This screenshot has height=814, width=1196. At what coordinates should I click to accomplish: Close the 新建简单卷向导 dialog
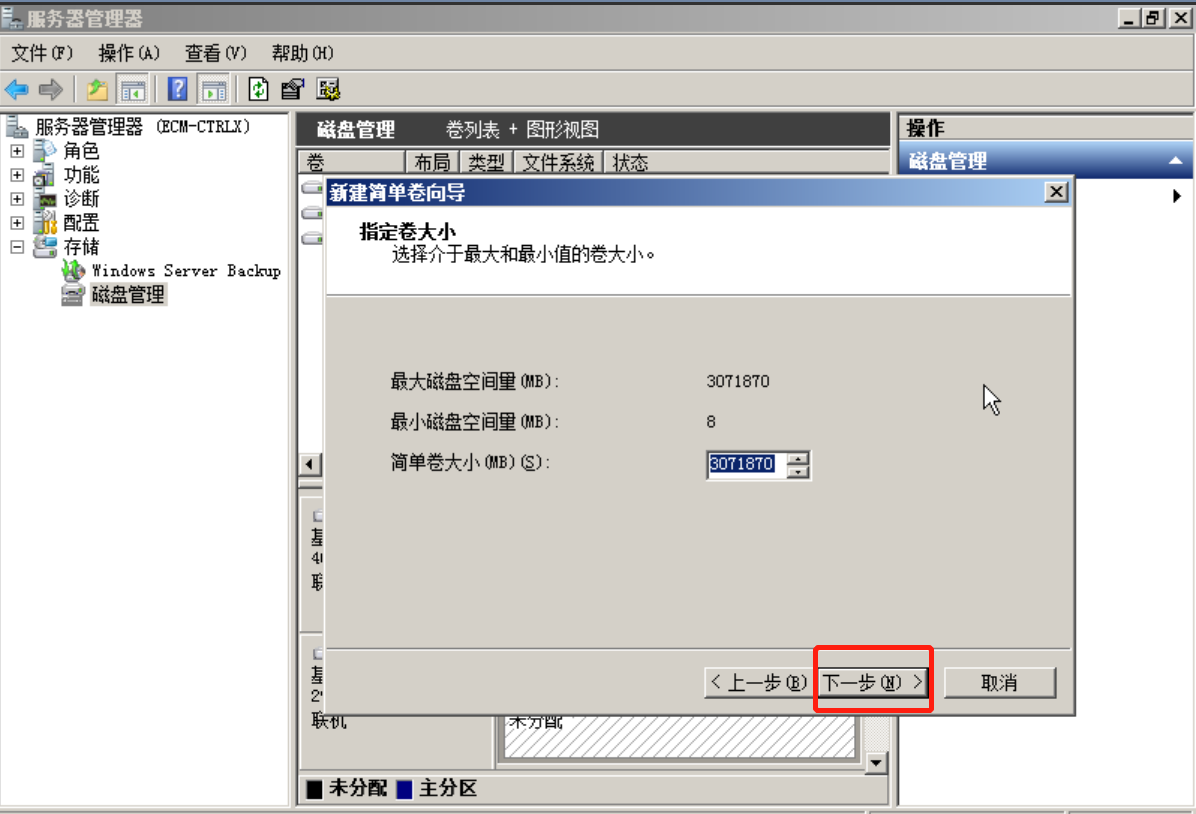coord(1056,192)
